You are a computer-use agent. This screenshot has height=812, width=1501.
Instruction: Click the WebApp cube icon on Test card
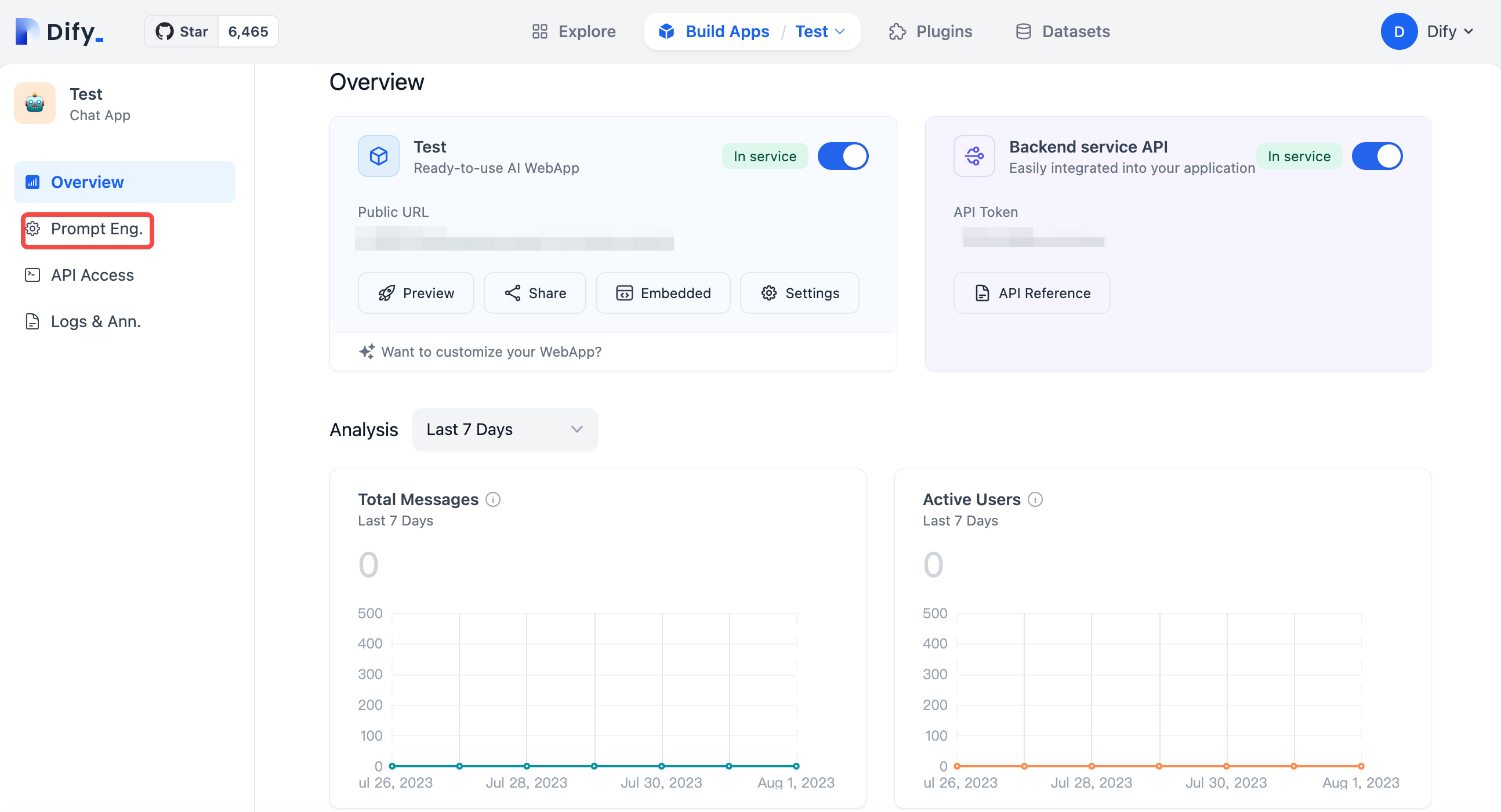click(379, 156)
